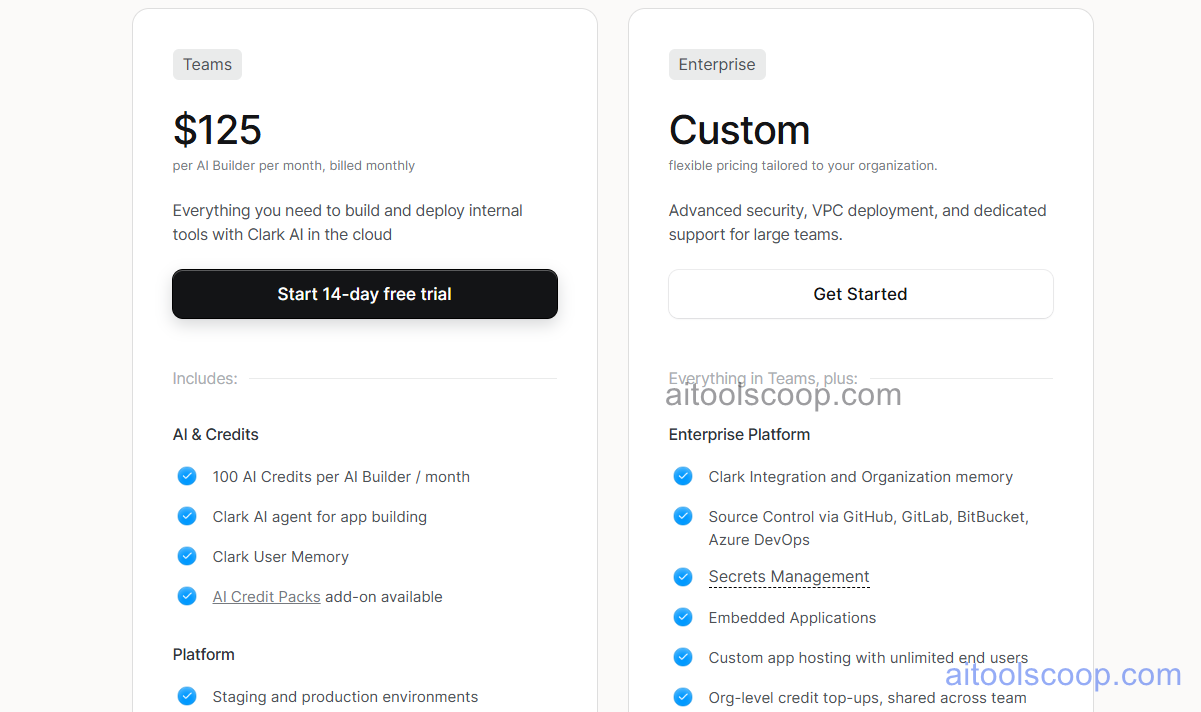Click the Enterprise plan description paragraph
Viewport: 1201px width, 712px height.
coord(858,223)
